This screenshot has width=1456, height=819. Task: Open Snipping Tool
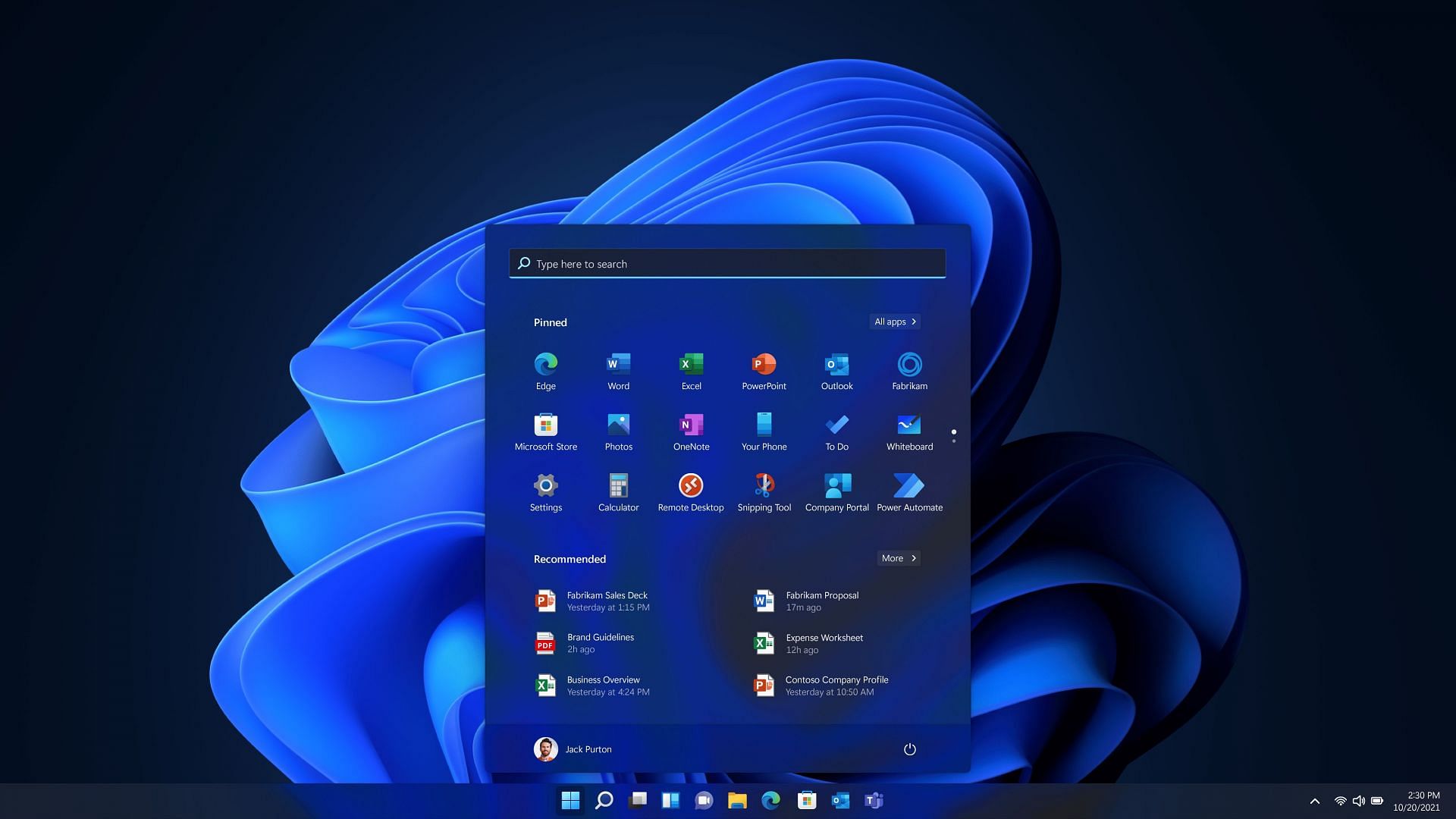pos(764,485)
